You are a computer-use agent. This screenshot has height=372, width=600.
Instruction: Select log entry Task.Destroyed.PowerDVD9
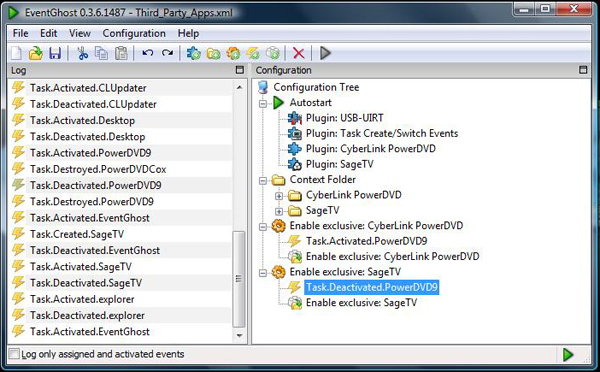point(91,202)
